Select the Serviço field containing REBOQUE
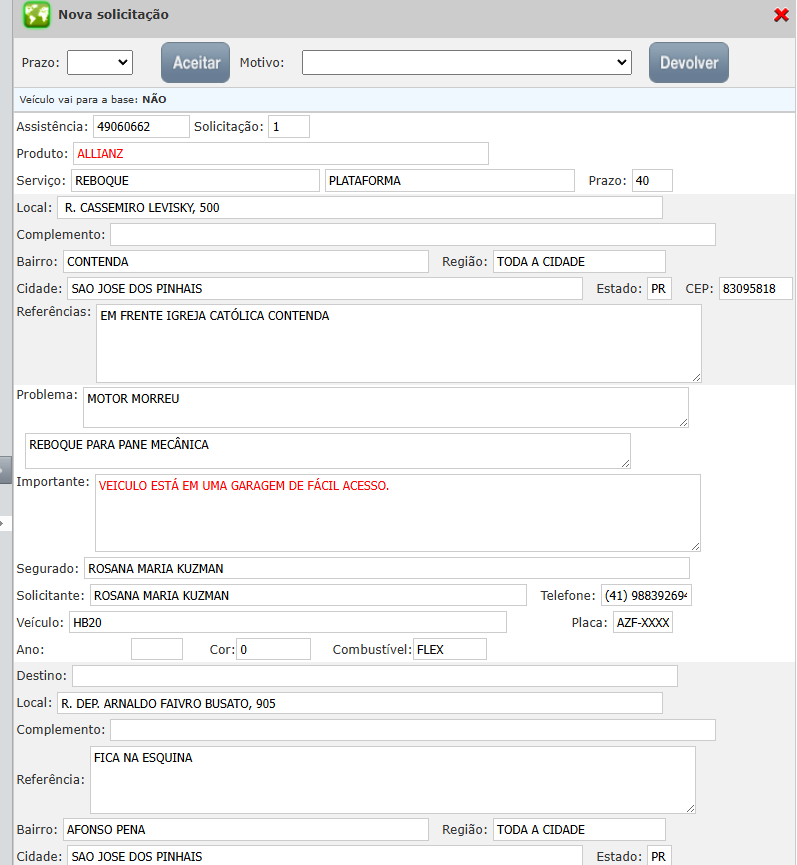The image size is (797, 865). coord(193,180)
